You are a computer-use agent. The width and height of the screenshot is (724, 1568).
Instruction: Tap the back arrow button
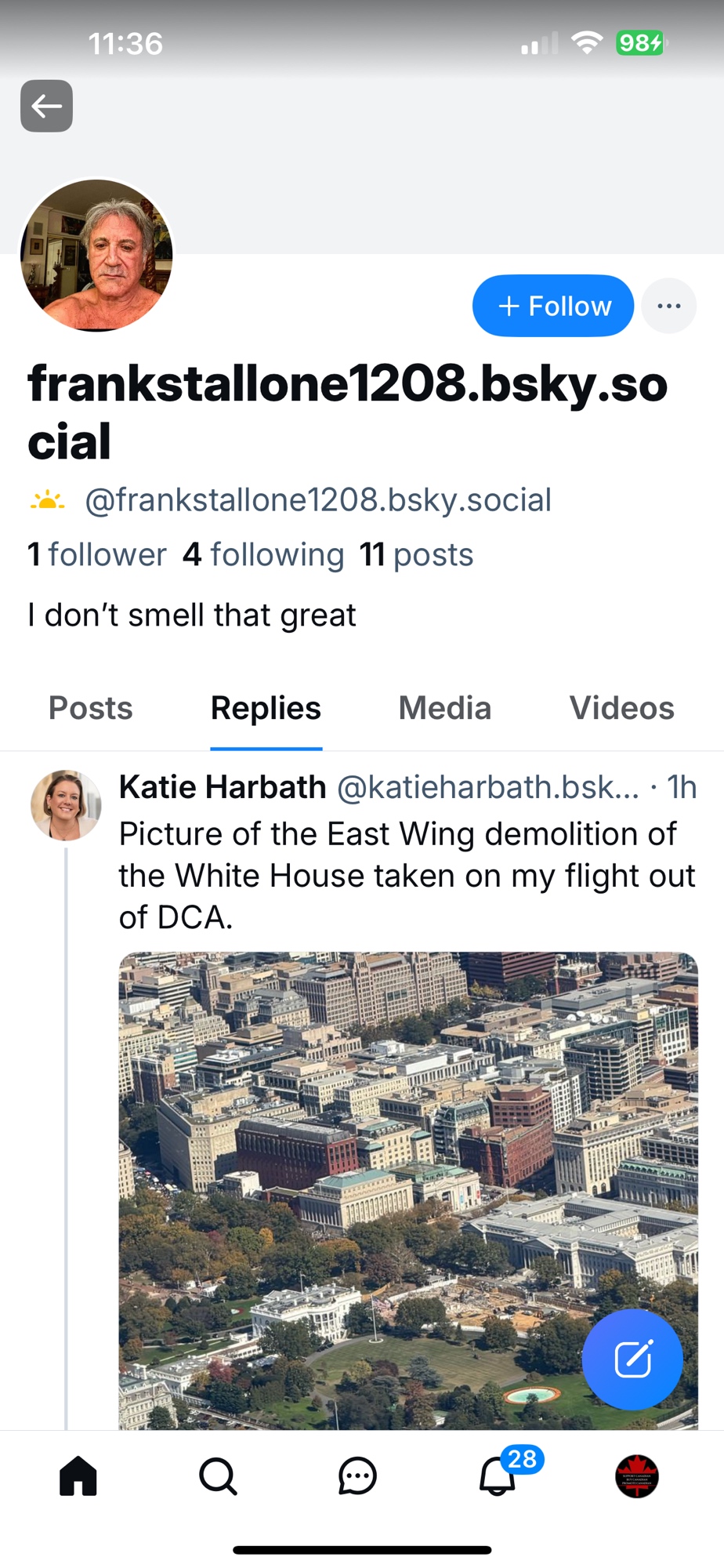pos(46,106)
